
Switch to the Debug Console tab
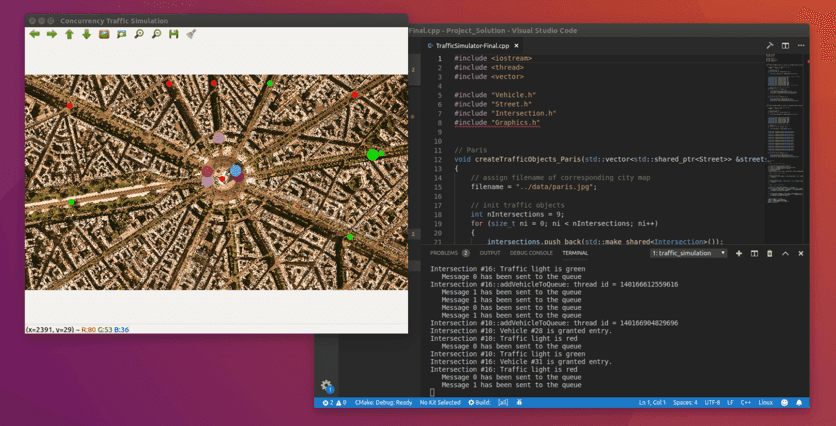[531, 253]
